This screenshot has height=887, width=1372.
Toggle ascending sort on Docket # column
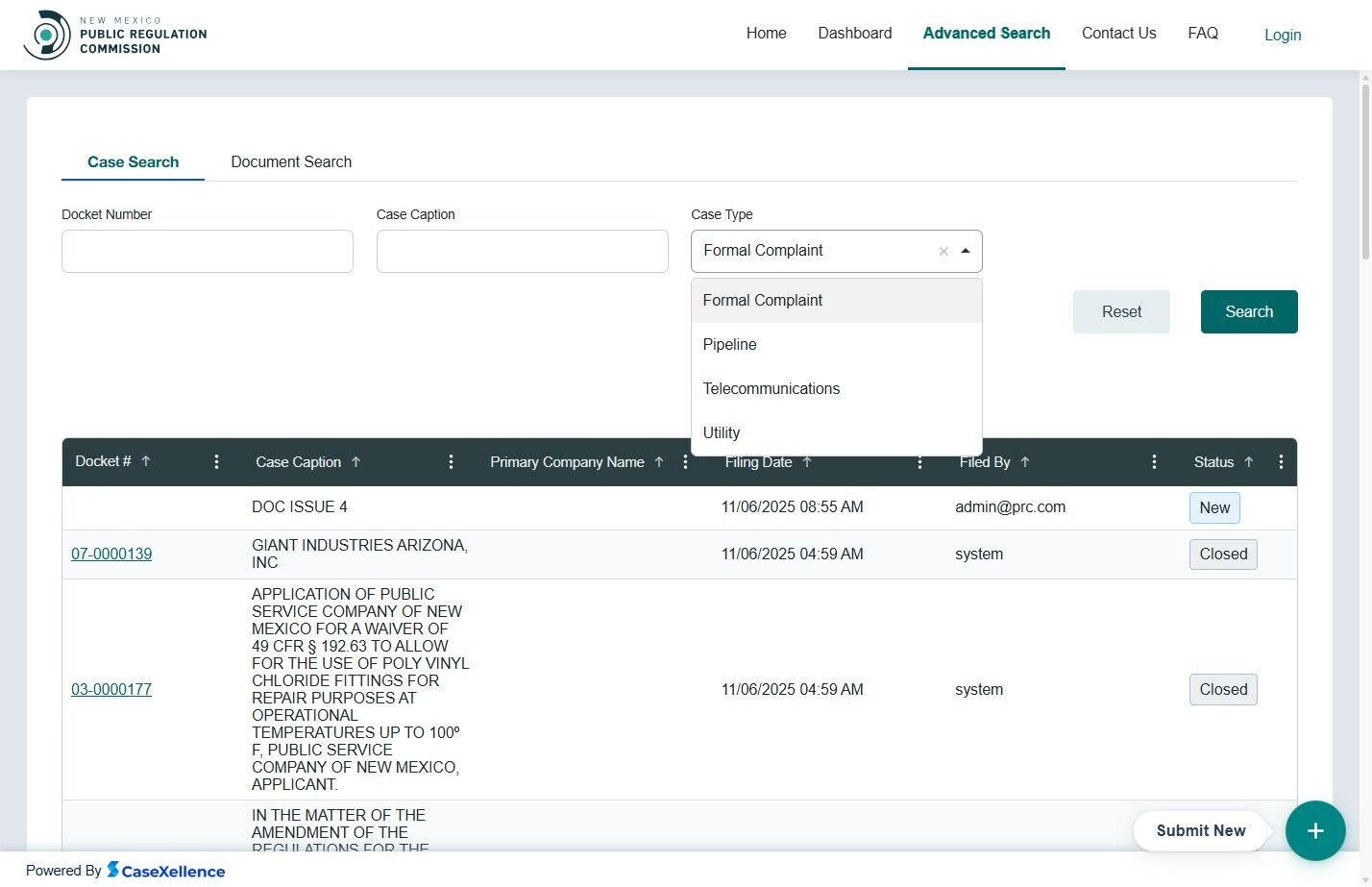146,461
